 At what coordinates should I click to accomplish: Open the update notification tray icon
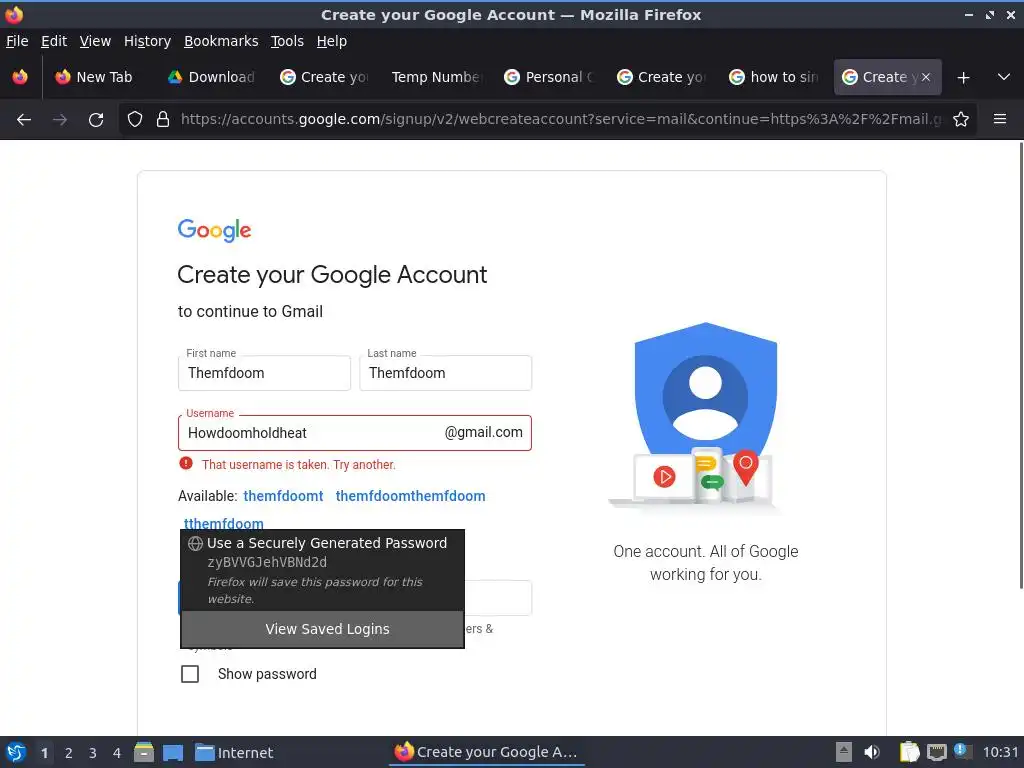963,751
